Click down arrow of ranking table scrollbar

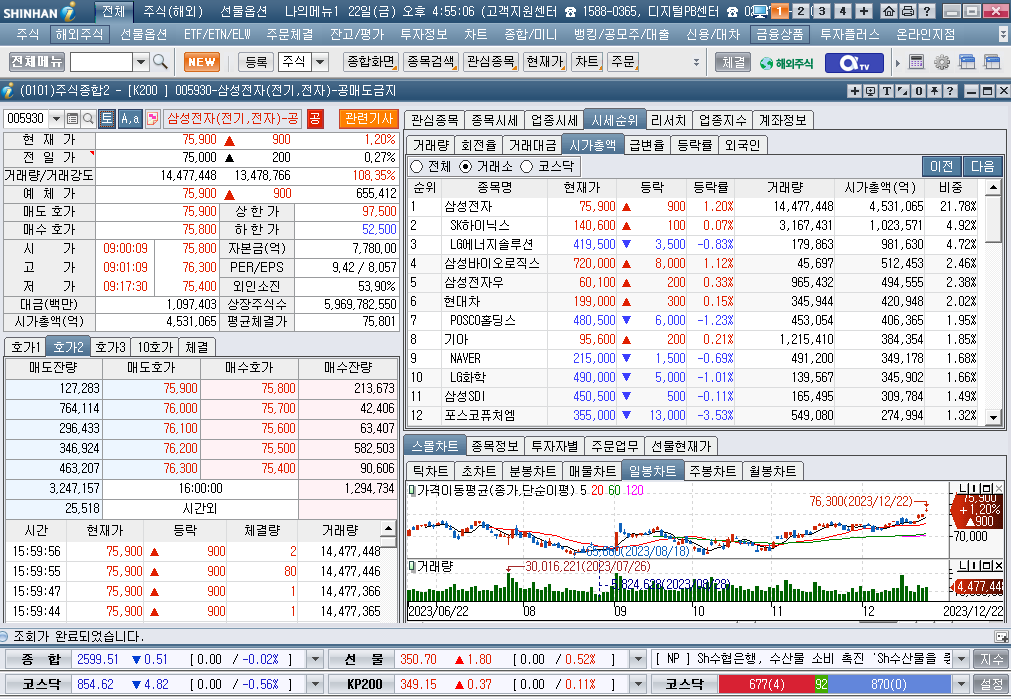pyautogui.click(x=994, y=417)
